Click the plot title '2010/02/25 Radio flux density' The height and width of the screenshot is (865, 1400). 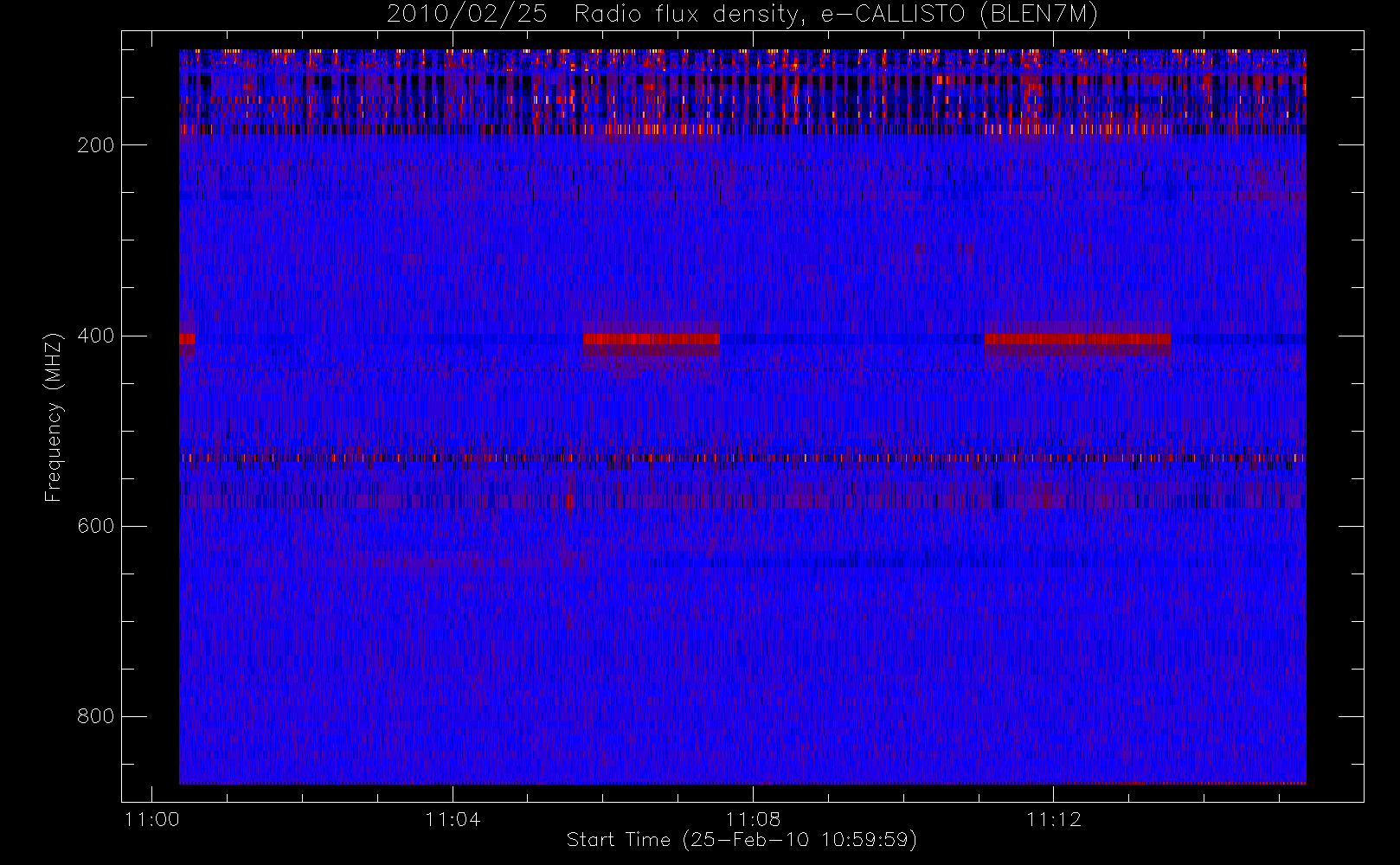(x=742, y=15)
